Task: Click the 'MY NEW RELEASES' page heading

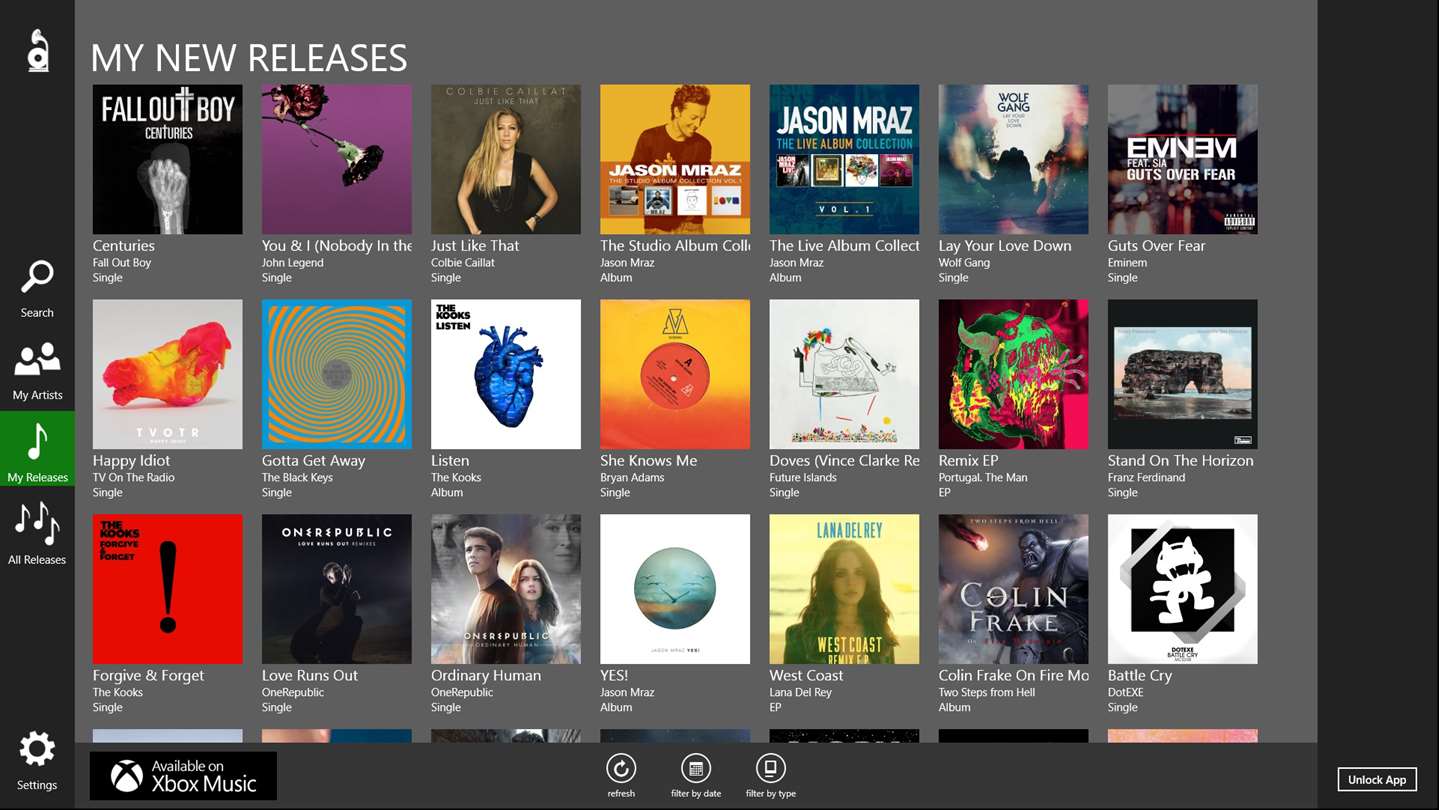Action: (249, 58)
